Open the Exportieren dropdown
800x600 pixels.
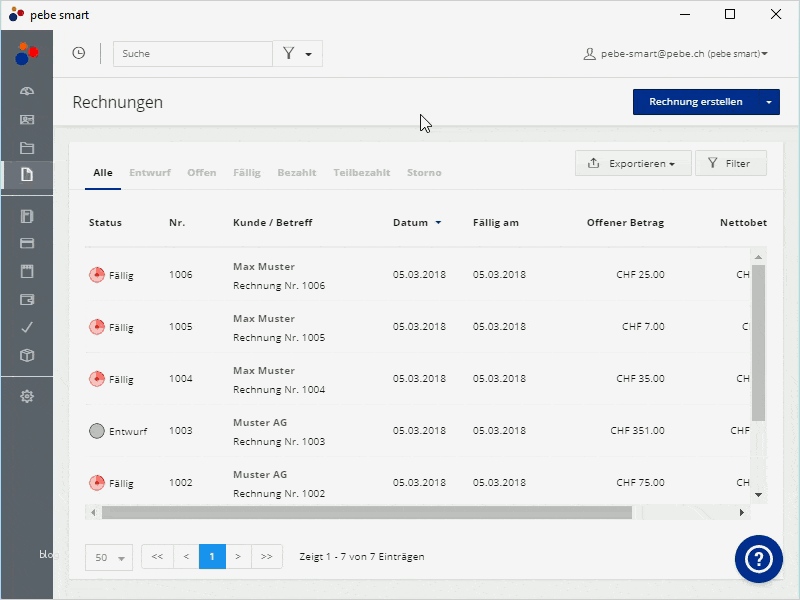point(633,163)
